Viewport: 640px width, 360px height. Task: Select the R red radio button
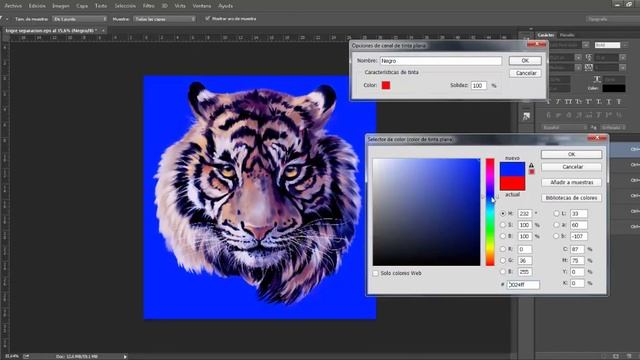point(503,249)
